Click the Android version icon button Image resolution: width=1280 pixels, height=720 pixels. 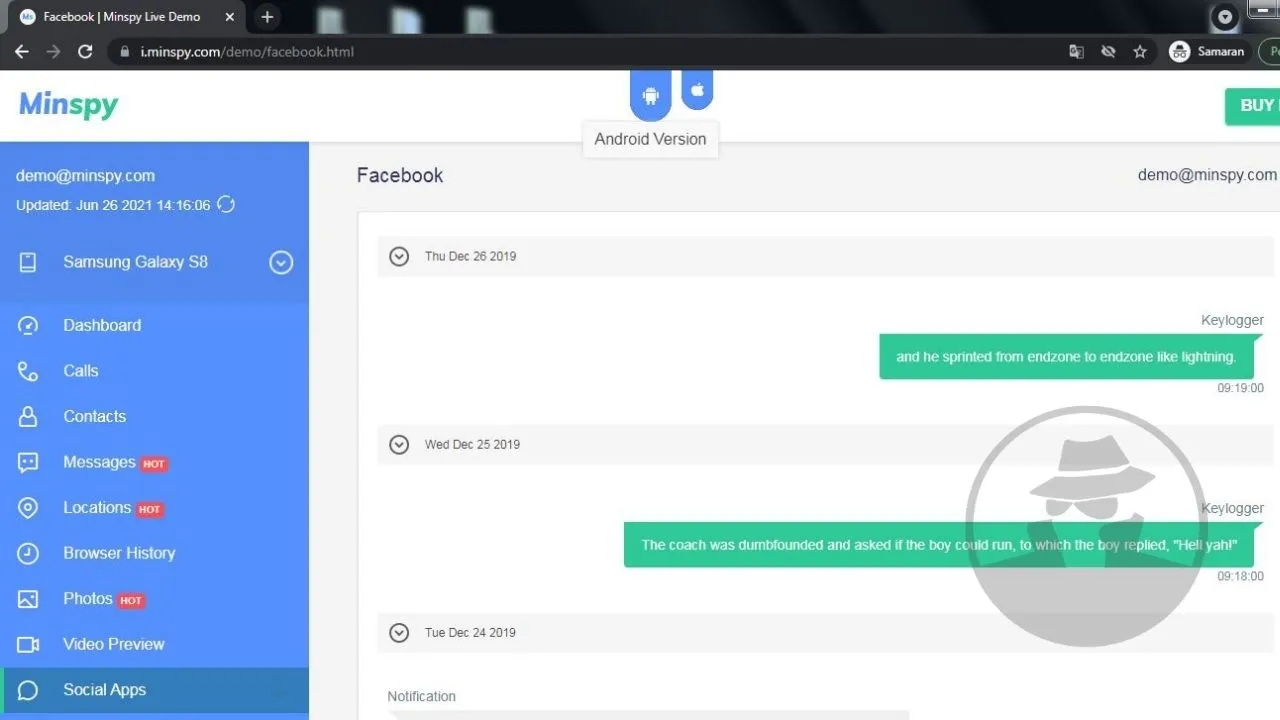(651, 96)
